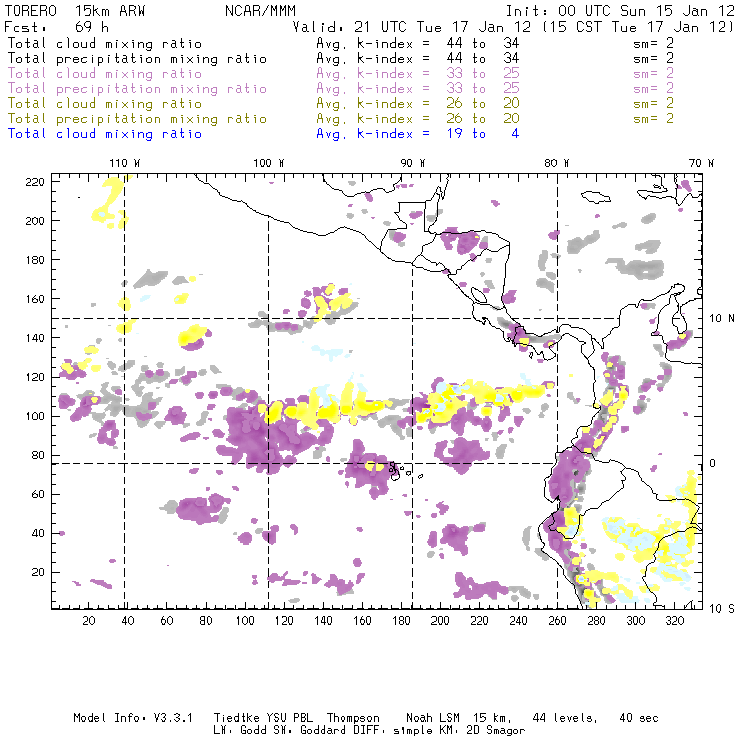Click the "10 S" latitude label
The image size is (740, 740).
pyautogui.click(x=722, y=609)
